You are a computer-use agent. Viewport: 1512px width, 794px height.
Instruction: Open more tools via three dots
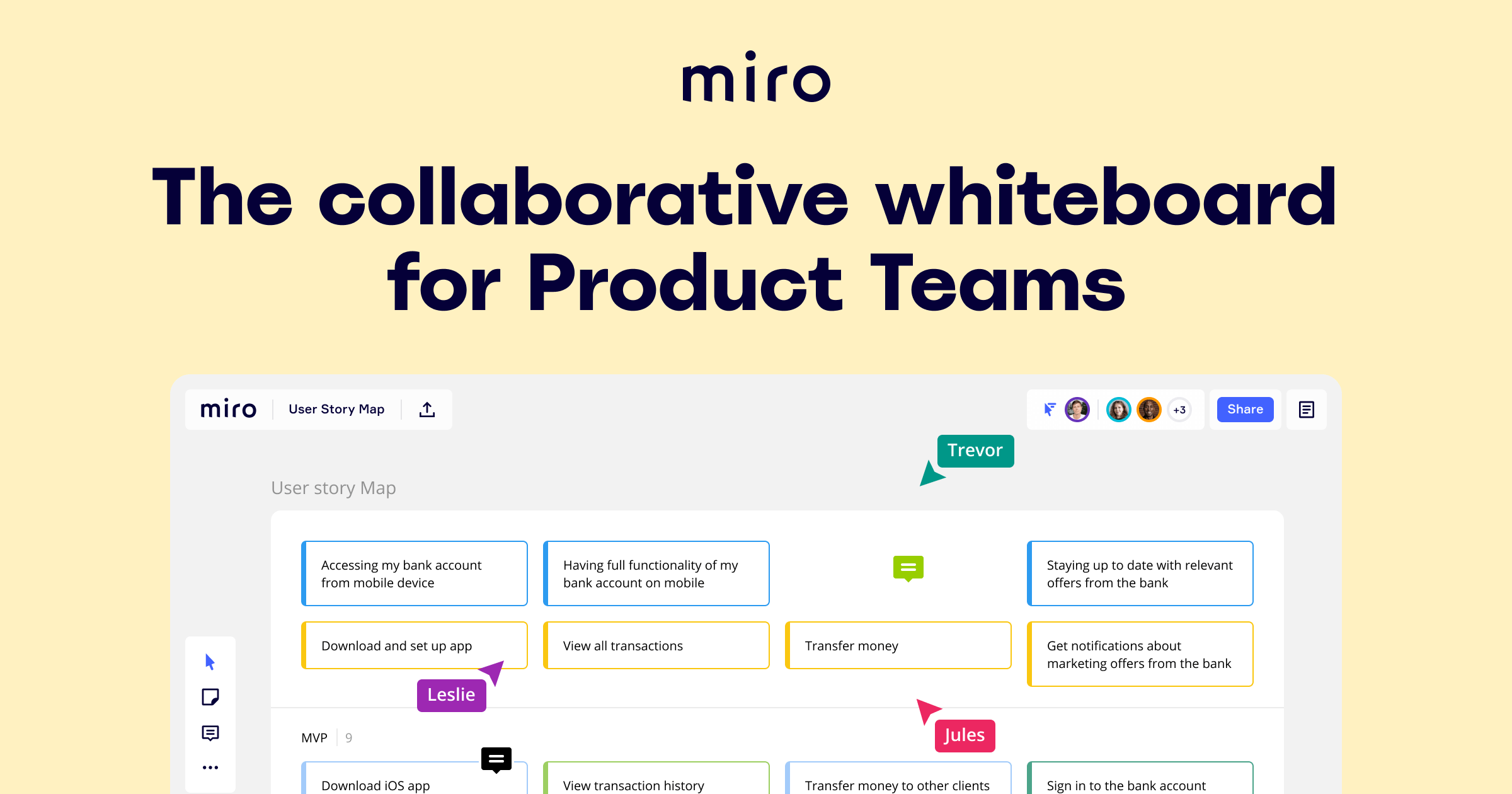(x=210, y=768)
